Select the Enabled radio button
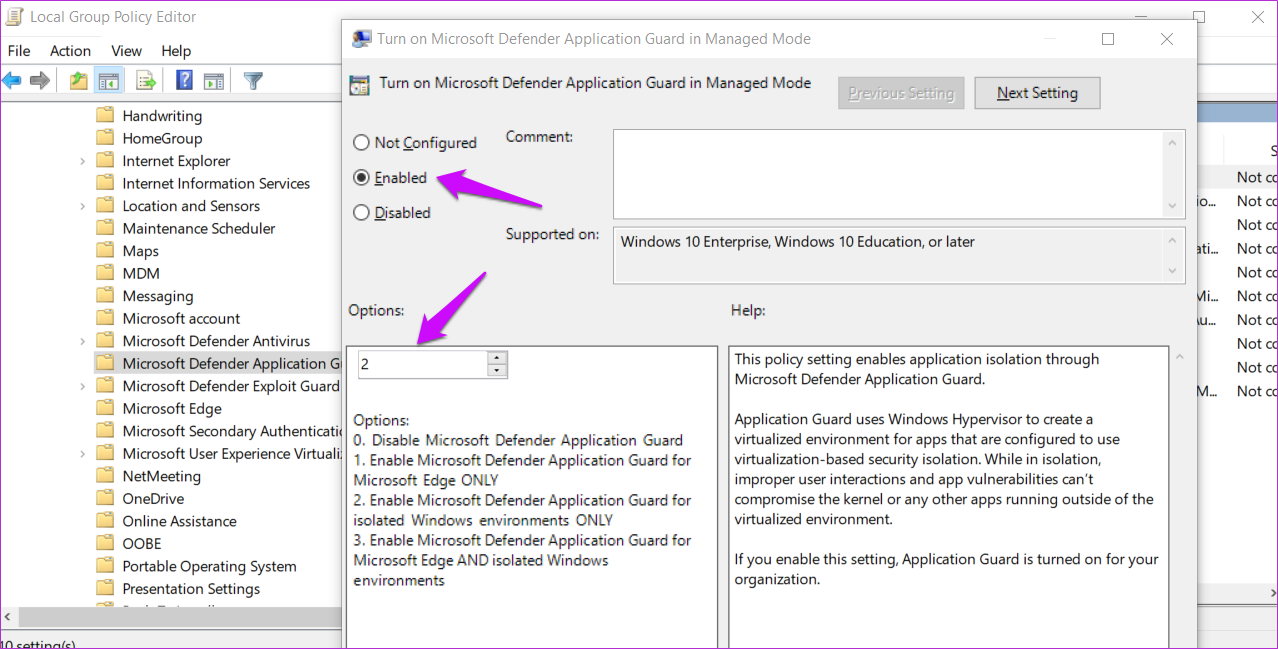The width and height of the screenshot is (1278, 649). (x=361, y=177)
